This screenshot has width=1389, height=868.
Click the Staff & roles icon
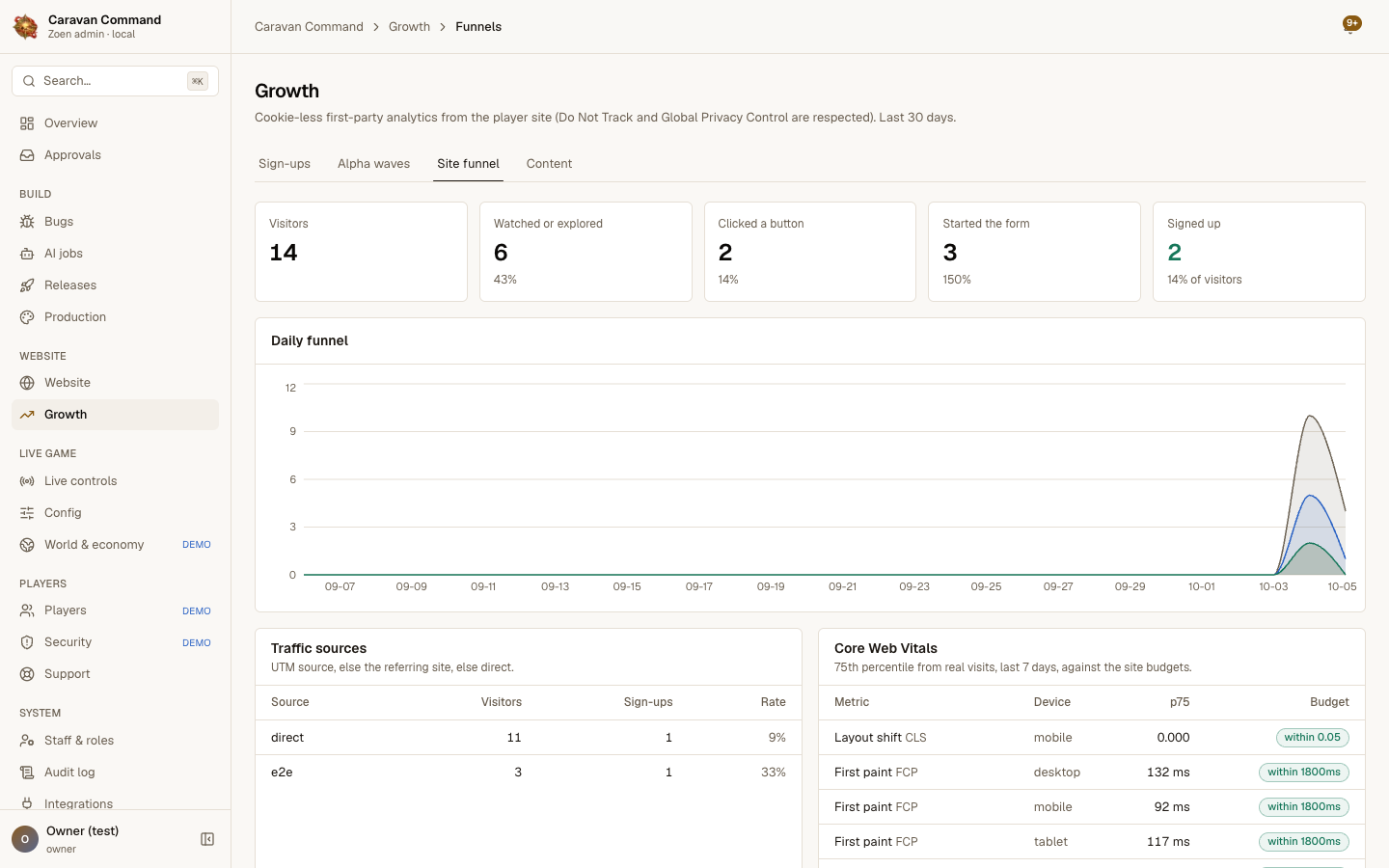[x=27, y=741]
